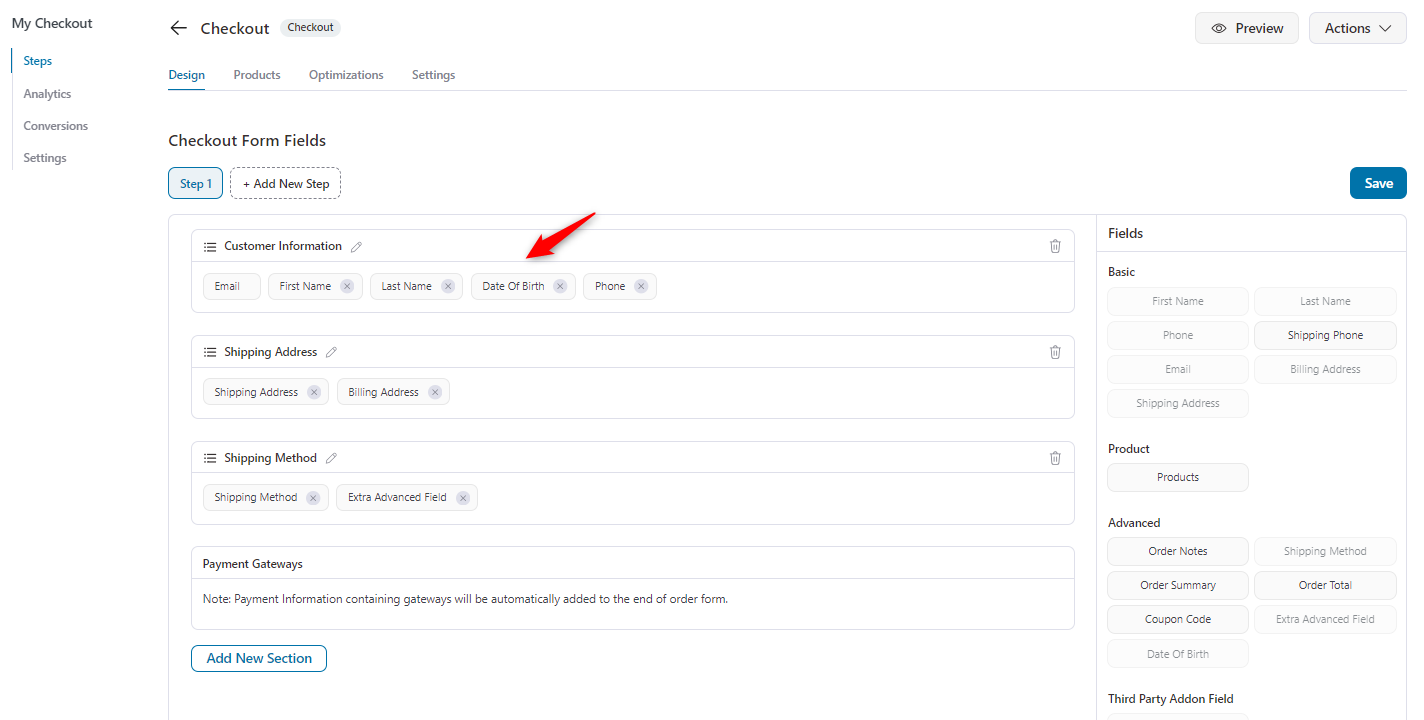The height and width of the screenshot is (720, 1424).
Task: Click disabled First Name in Fields panel
Action: (x=1178, y=301)
